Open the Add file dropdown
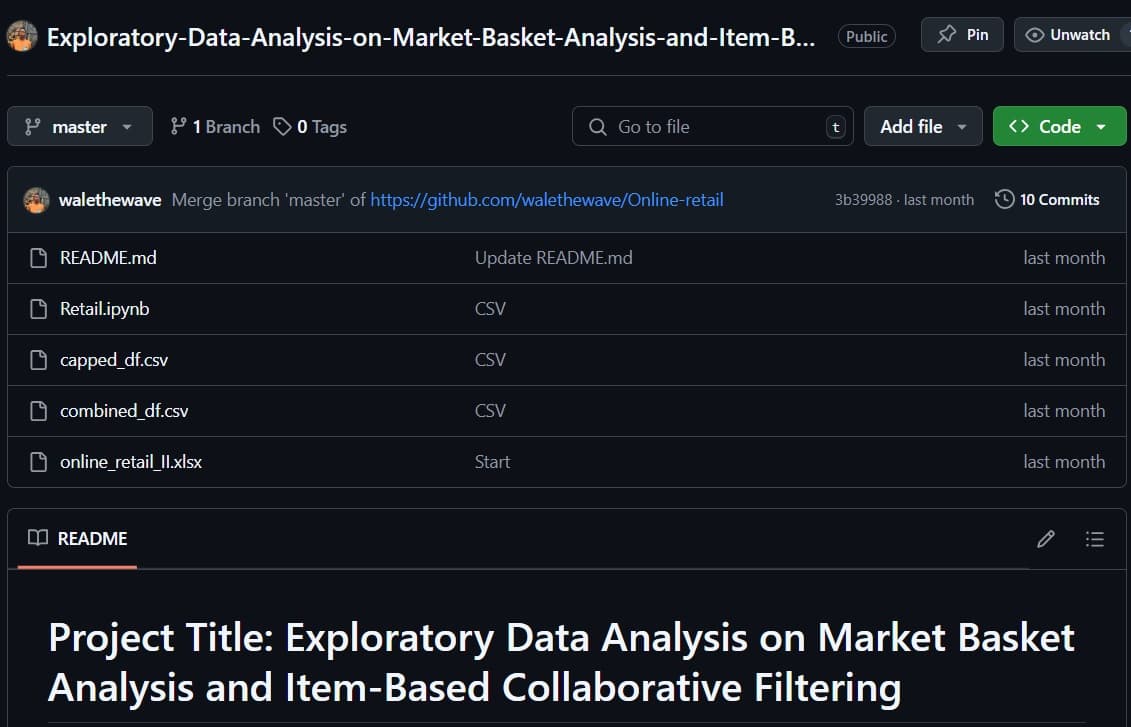This screenshot has width=1131, height=727. (x=923, y=126)
